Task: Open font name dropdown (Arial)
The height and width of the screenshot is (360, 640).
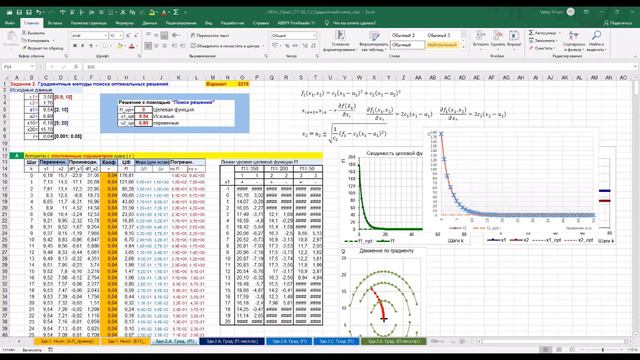Action: tap(106, 36)
